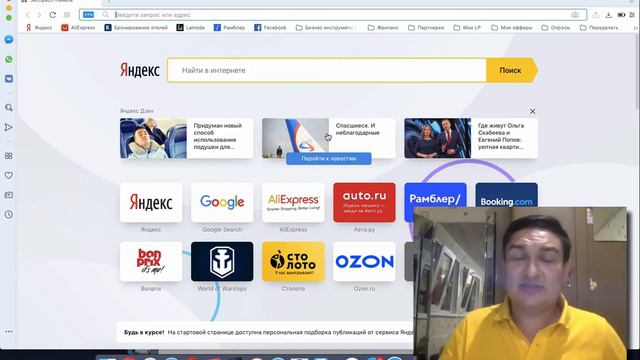640x360 pixels.
Task: Click the Перейти к новостям button
Action: [329, 158]
